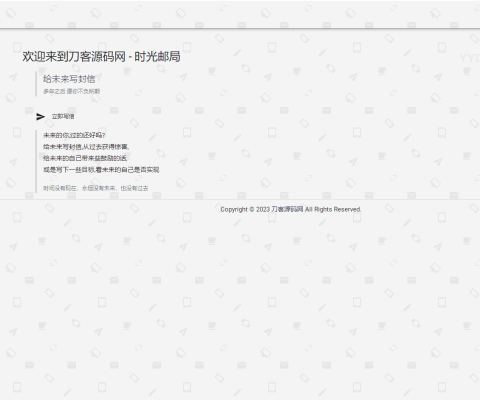Click the Copyright © 2023 footer text
Screen dimensions: 480x400
pos(245,209)
